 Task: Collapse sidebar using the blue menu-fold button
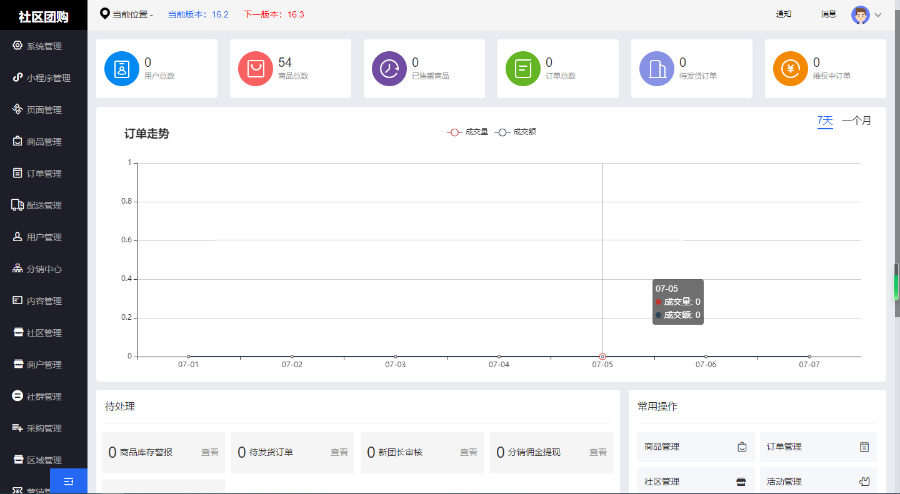click(68, 481)
